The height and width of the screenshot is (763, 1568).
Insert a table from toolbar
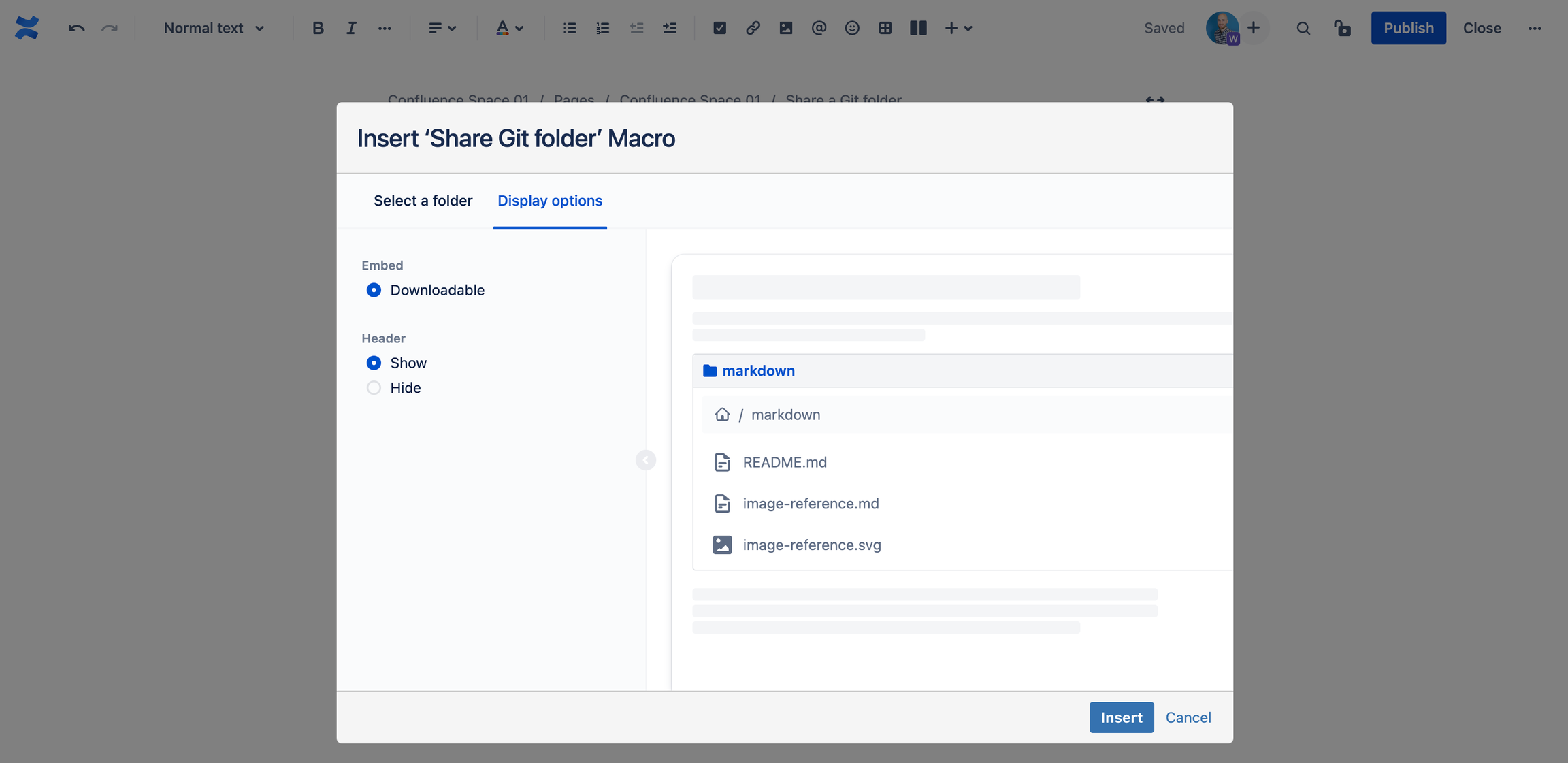point(885,28)
